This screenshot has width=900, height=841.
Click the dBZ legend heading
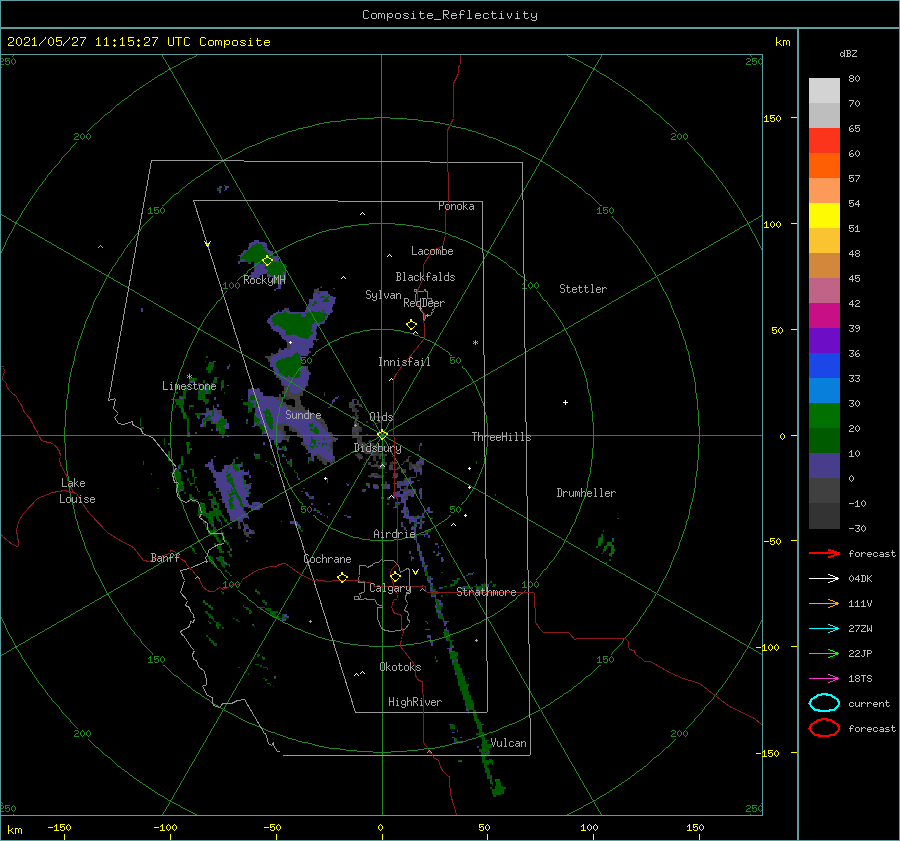coord(848,54)
